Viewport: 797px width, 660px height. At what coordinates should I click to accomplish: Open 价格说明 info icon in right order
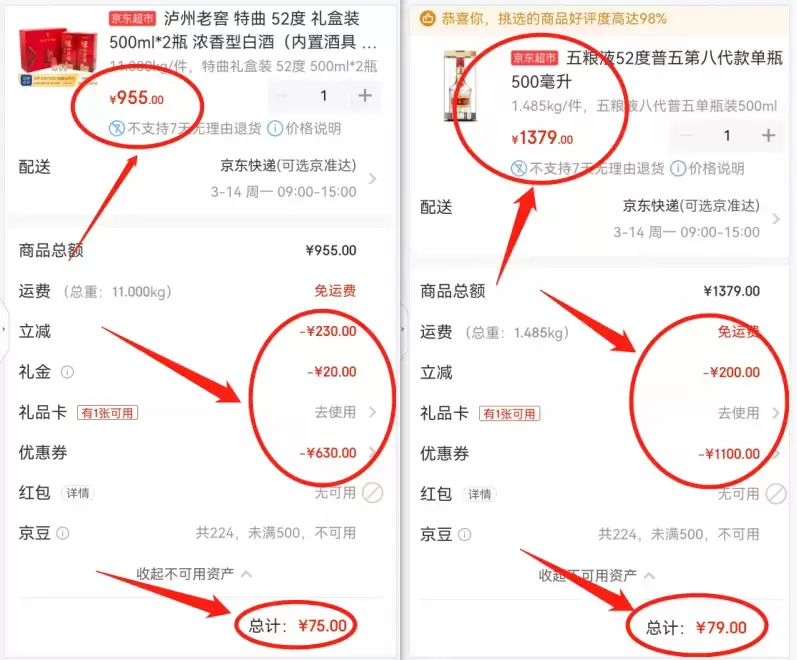tap(678, 168)
